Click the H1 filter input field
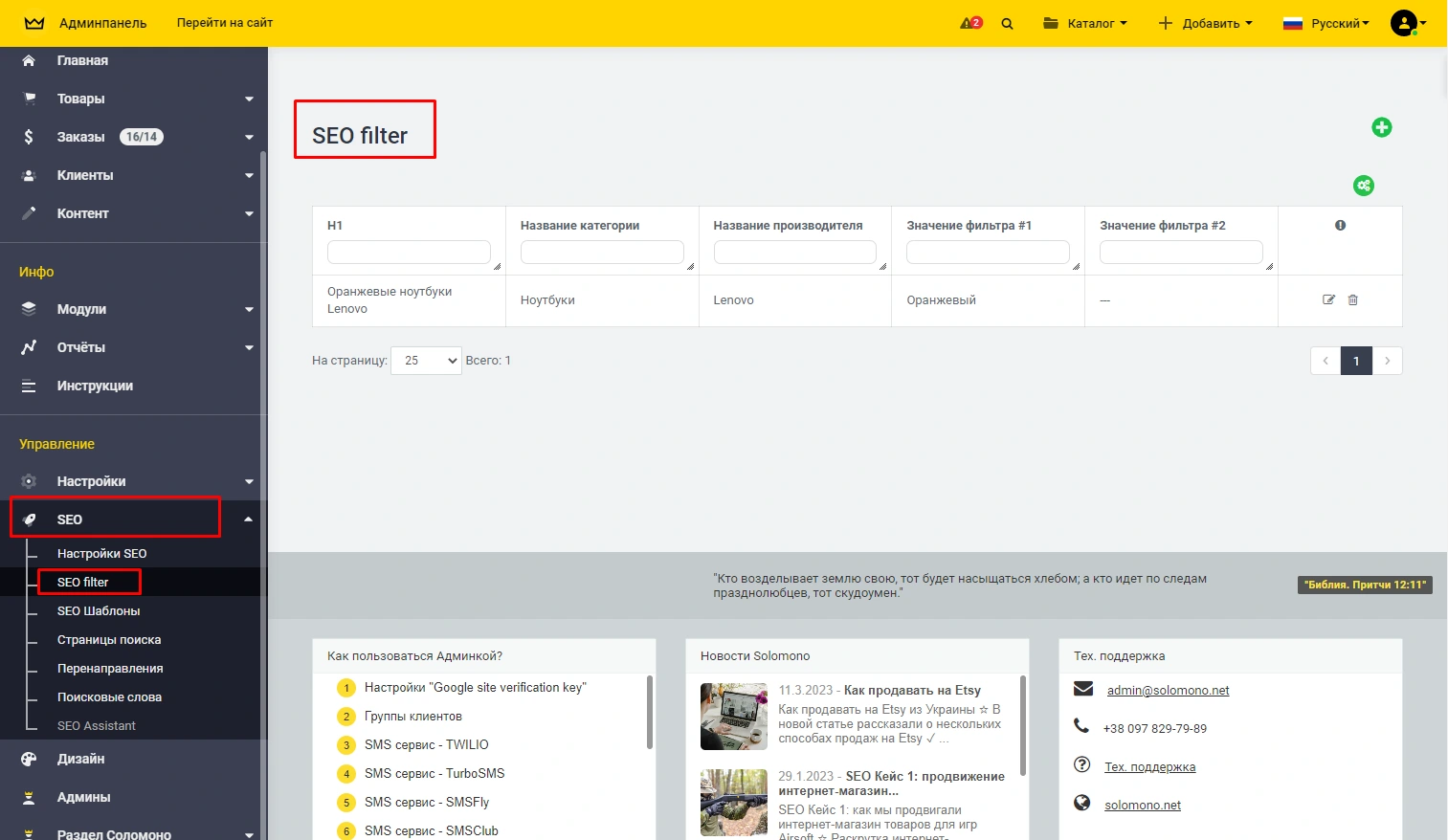Image resolution: width=1448 pixels, height=840 pixels. pyautogui.click(x=409, y=252)
